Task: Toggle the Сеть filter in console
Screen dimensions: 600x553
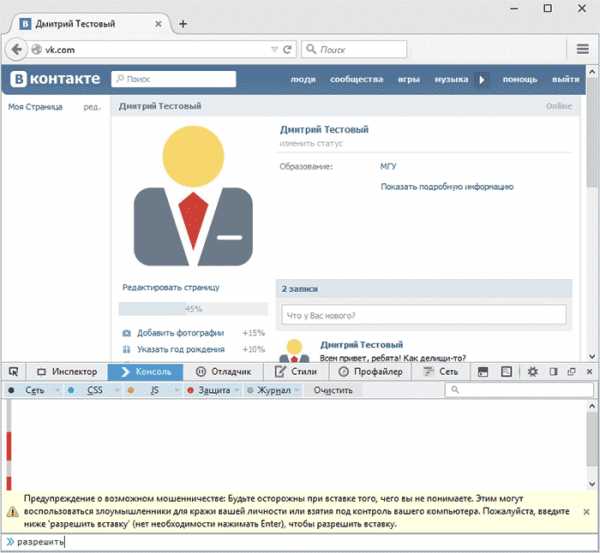Action: click(35, 390)
